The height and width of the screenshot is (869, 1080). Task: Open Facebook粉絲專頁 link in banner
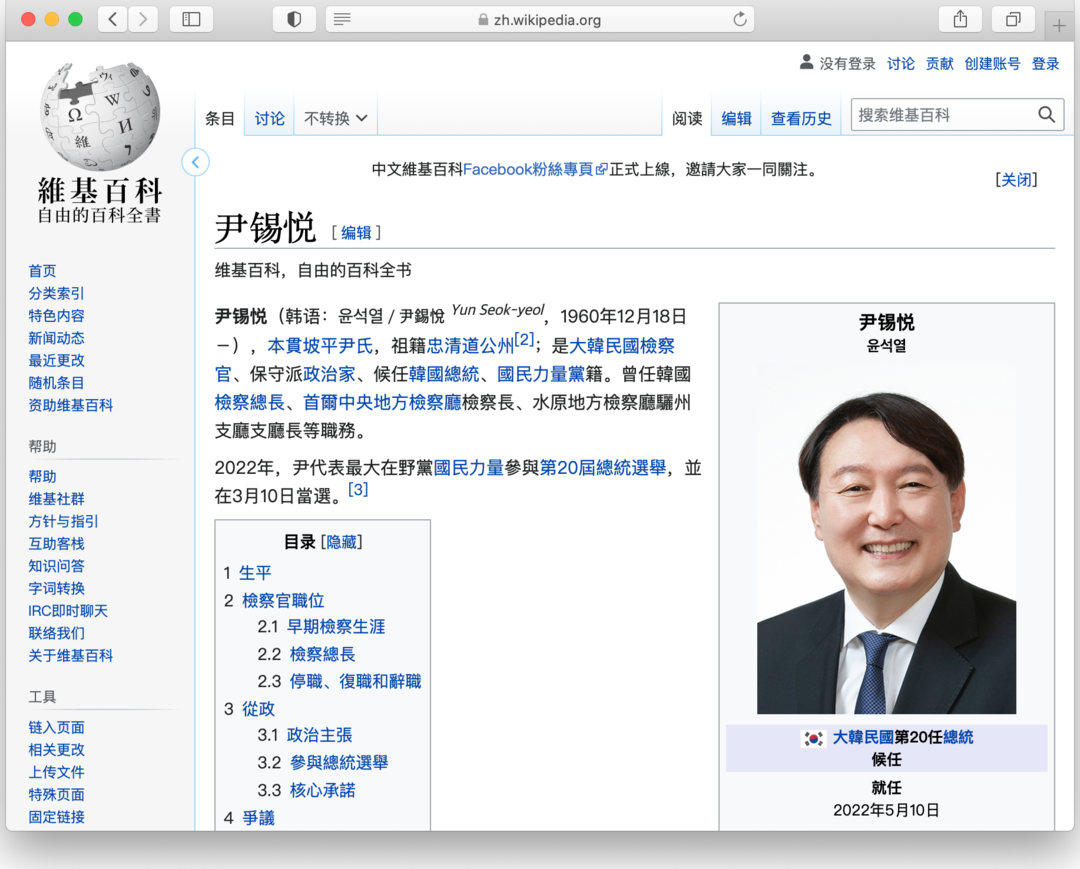tap(528, 169)
